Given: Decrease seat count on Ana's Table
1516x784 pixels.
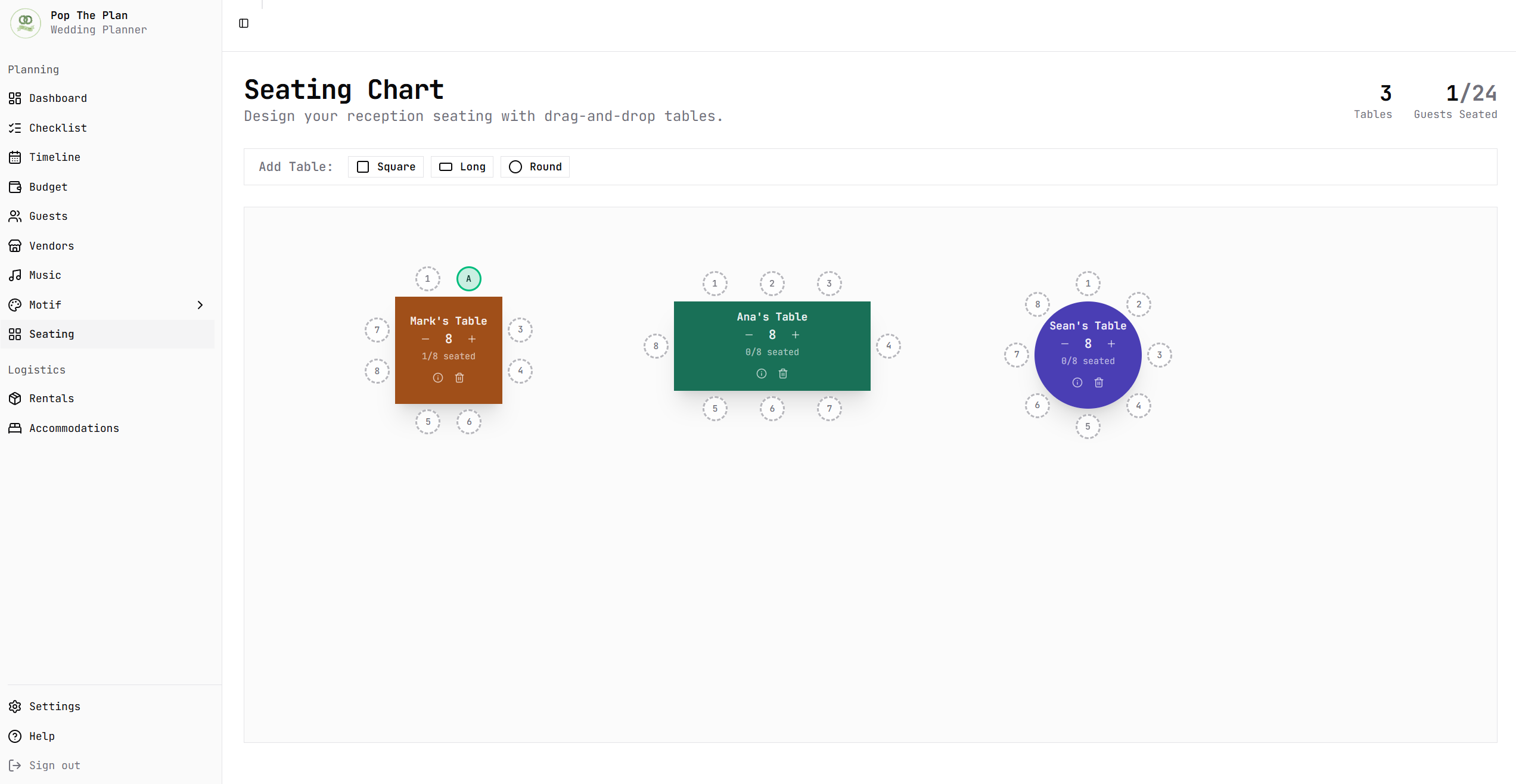Looking at the screenshot, I should pyautogui.click(x=749, y=335).
